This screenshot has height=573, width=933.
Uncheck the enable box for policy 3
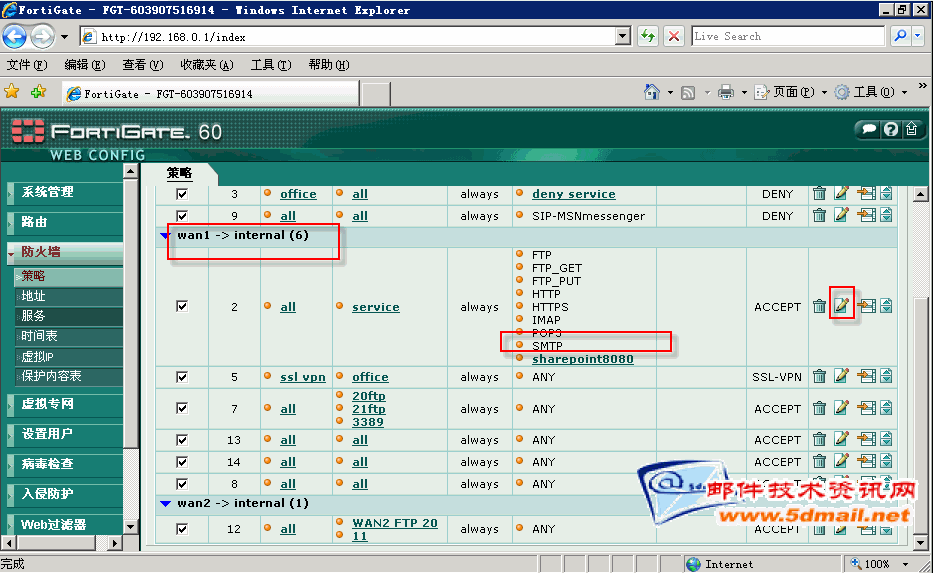pos(182,194)
